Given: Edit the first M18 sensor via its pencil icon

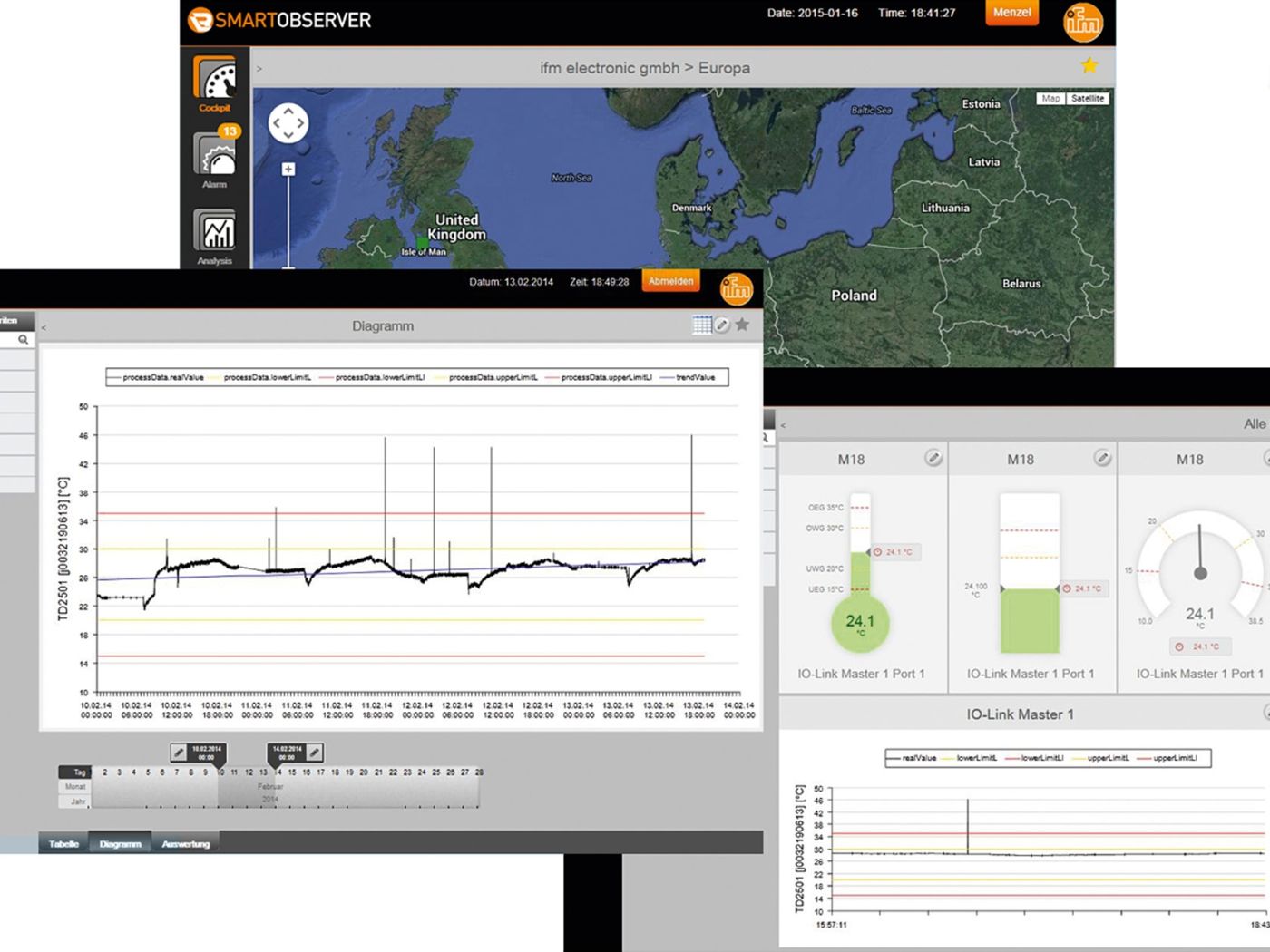Looking at the screenshot, I should [934, 459].
